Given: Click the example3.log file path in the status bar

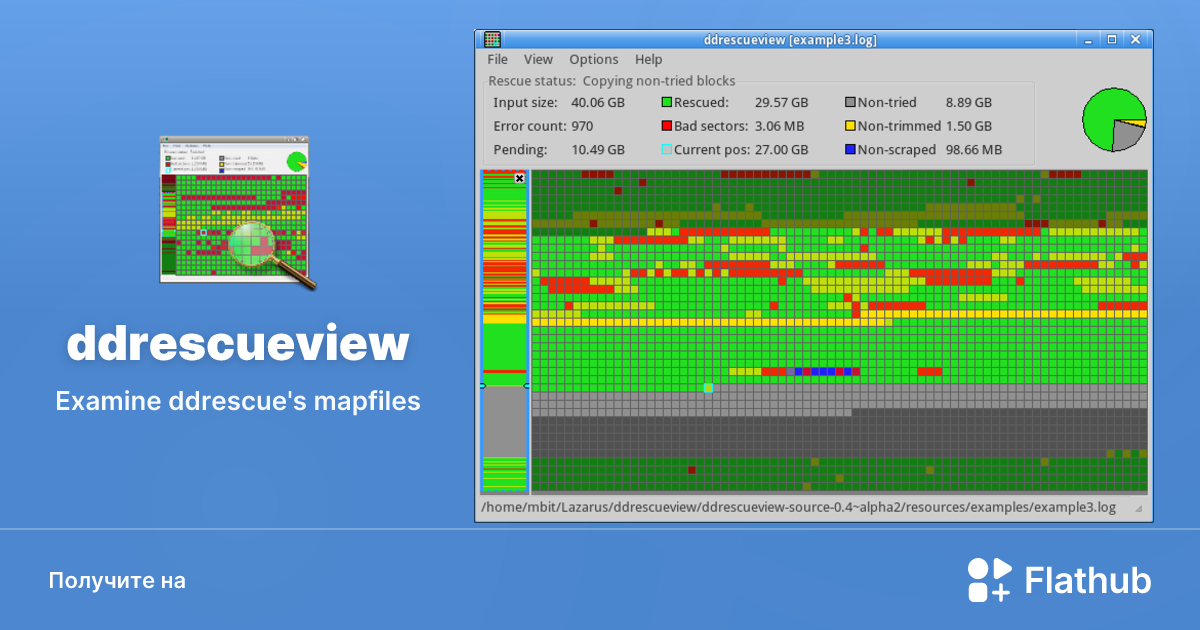Looking at the screenshot, I should [795, 507].
